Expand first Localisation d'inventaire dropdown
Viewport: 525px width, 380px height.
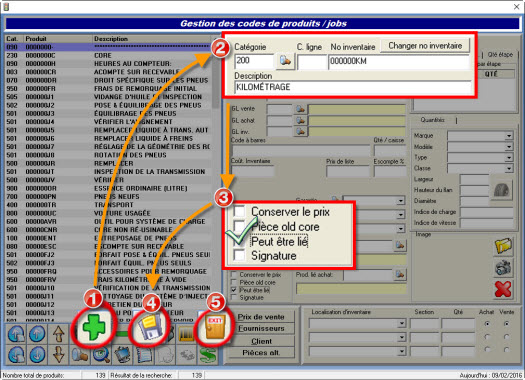click(401, 323)
